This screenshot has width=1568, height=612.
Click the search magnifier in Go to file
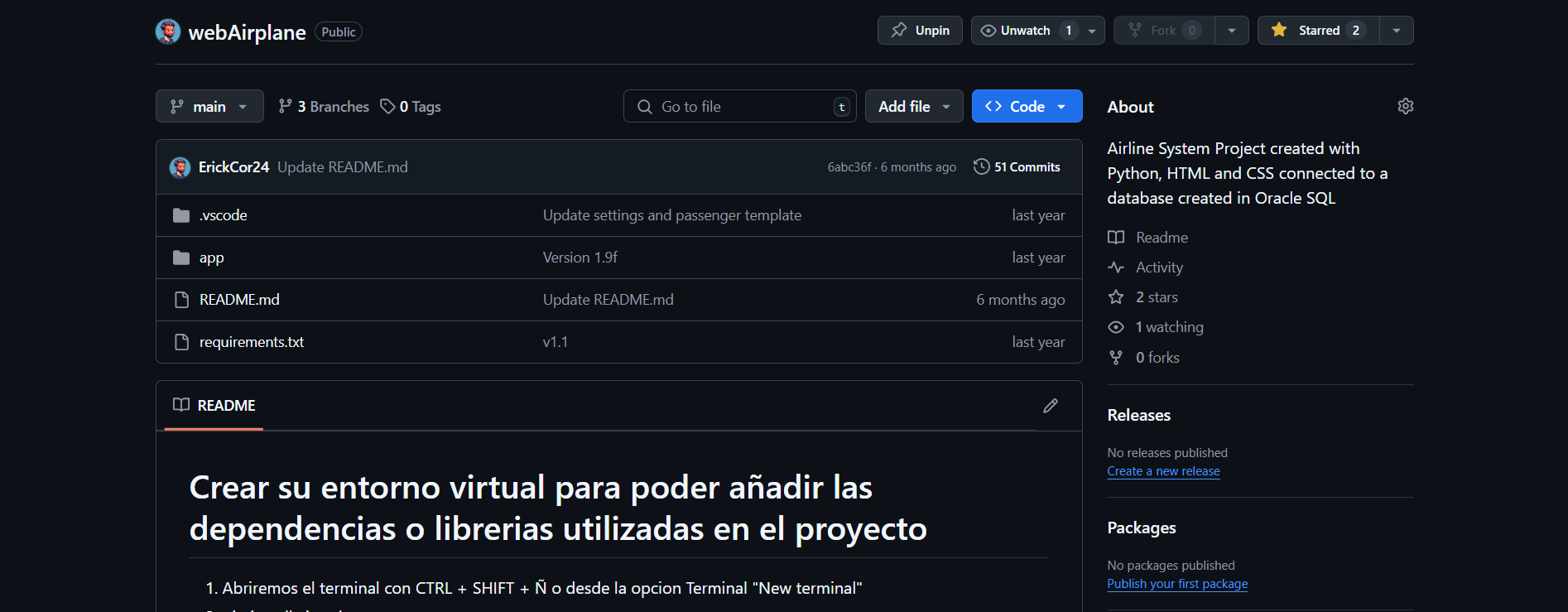pyautogui.click(x=645, y=106)
